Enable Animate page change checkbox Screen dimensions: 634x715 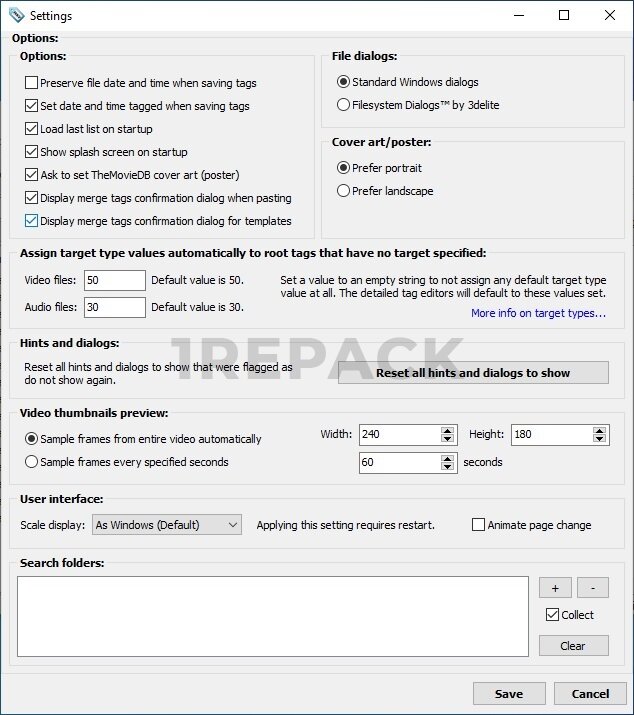click(478, 525)
